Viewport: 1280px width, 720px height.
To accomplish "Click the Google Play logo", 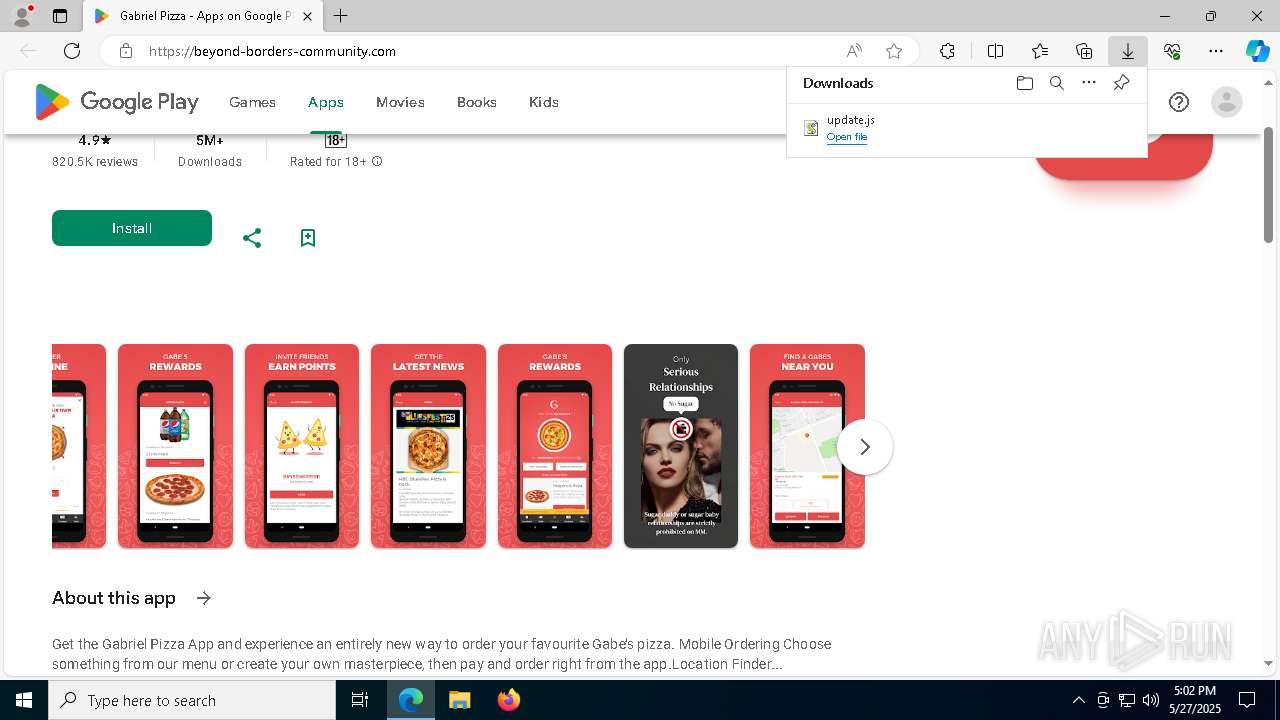I will (x=117, y=102).
